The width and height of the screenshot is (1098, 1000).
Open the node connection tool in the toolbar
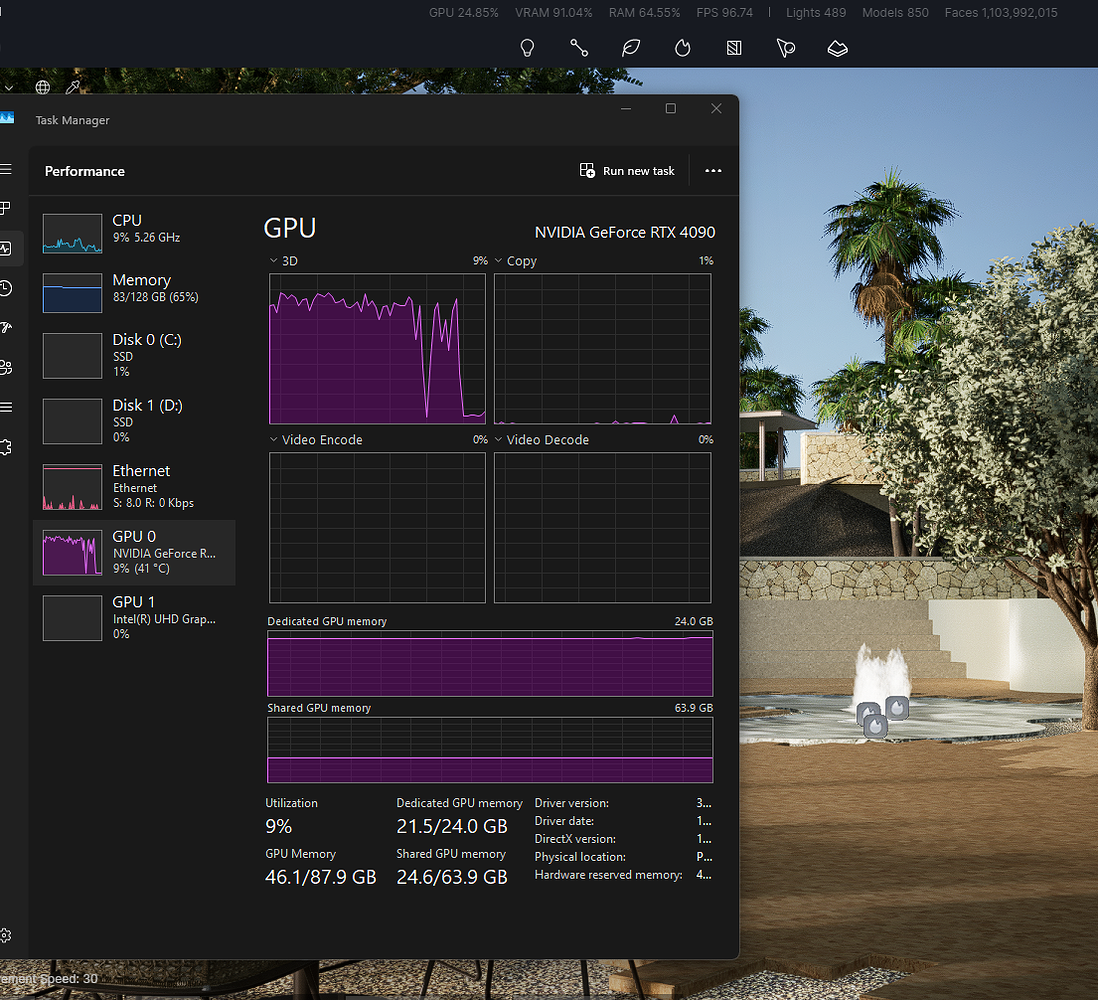pyautogui.click(x=579, y=48)
